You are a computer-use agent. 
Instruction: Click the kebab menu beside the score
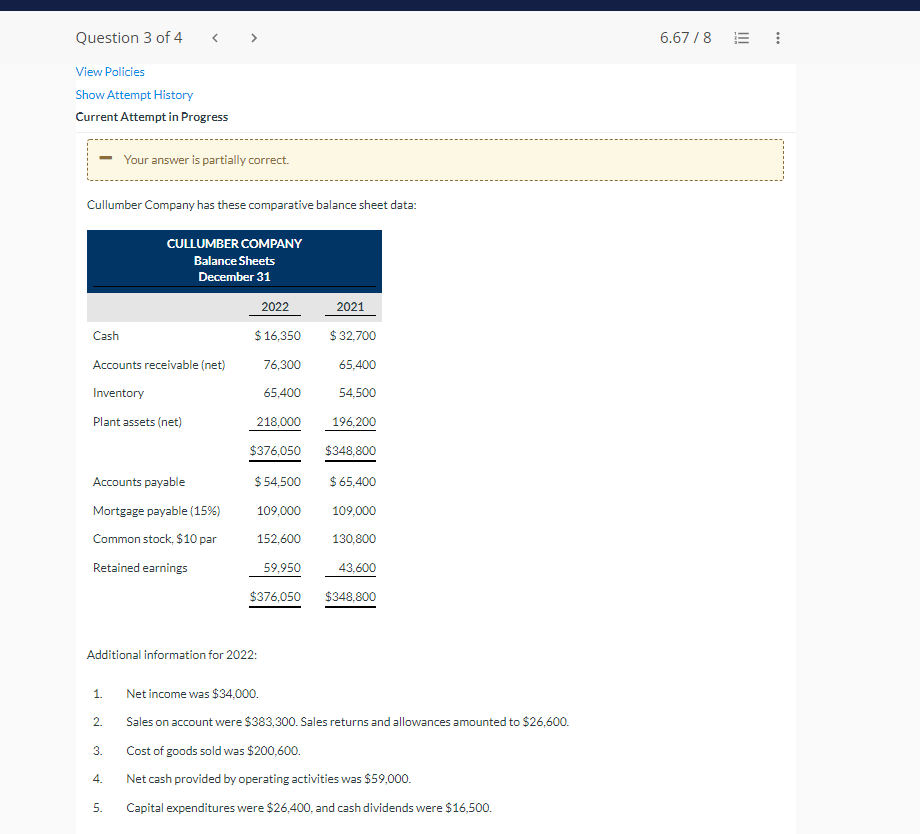click(x=777, y=37)
